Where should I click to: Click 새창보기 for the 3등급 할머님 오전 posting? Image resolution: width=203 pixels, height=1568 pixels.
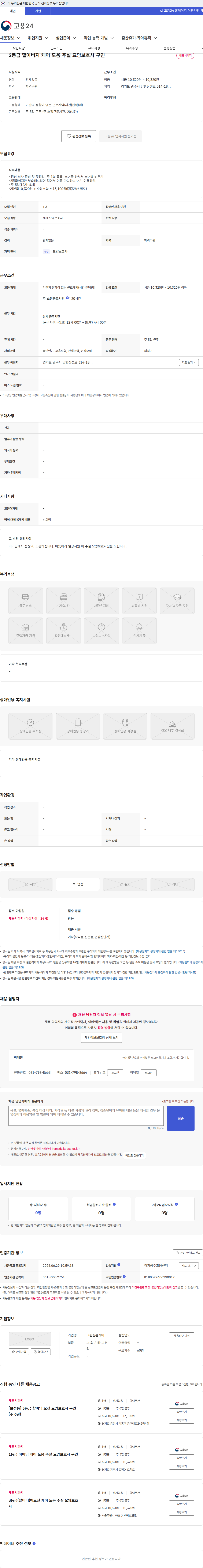pos(182,1420)
